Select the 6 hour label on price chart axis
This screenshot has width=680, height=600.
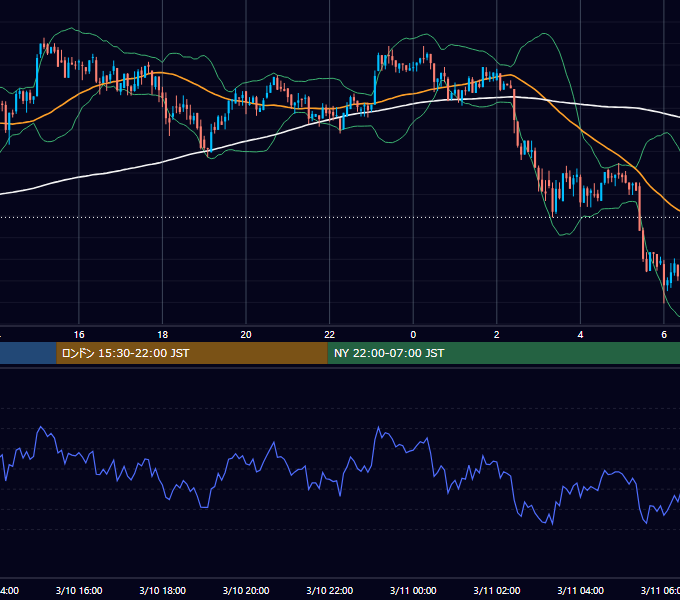[x=664, y=335]
